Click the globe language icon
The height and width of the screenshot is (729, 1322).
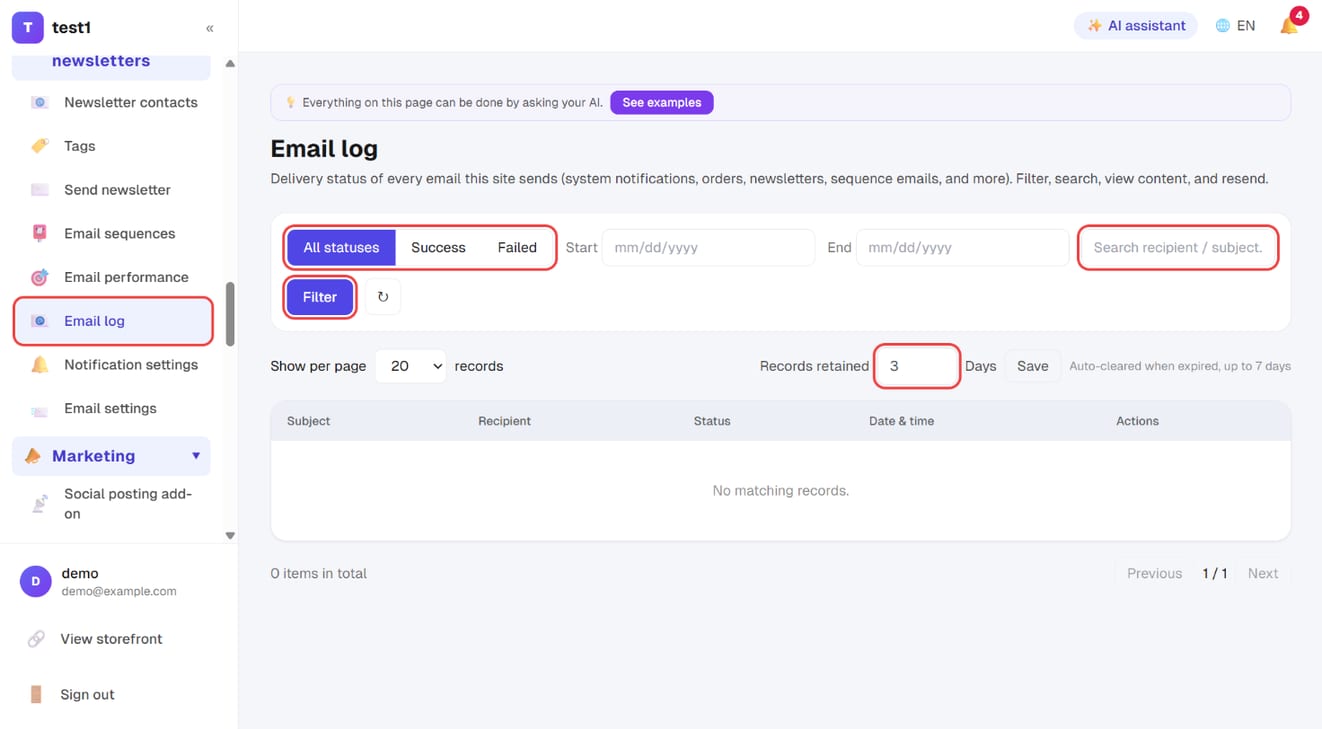[1222, 26]
